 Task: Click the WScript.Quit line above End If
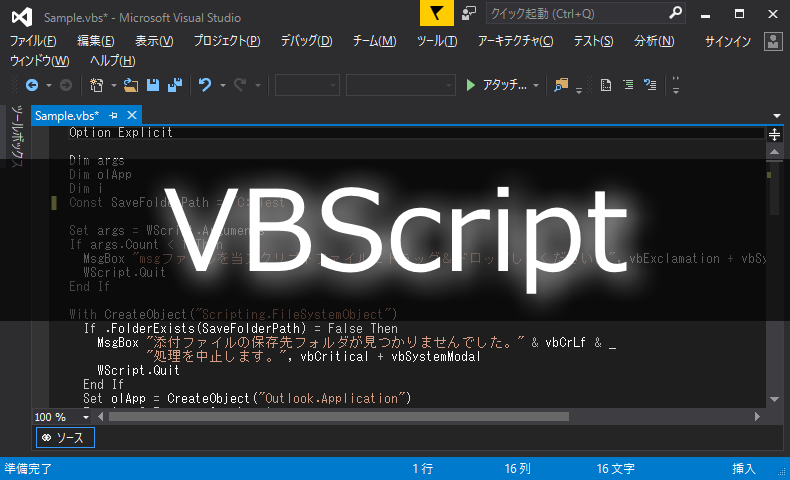coord(138,370)
